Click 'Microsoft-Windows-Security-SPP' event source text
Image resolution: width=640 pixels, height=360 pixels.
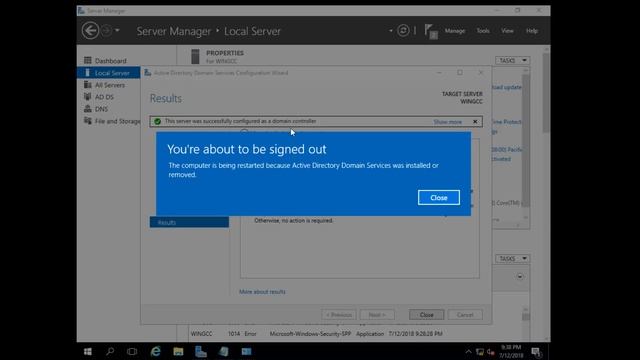(x=310, y=334)
